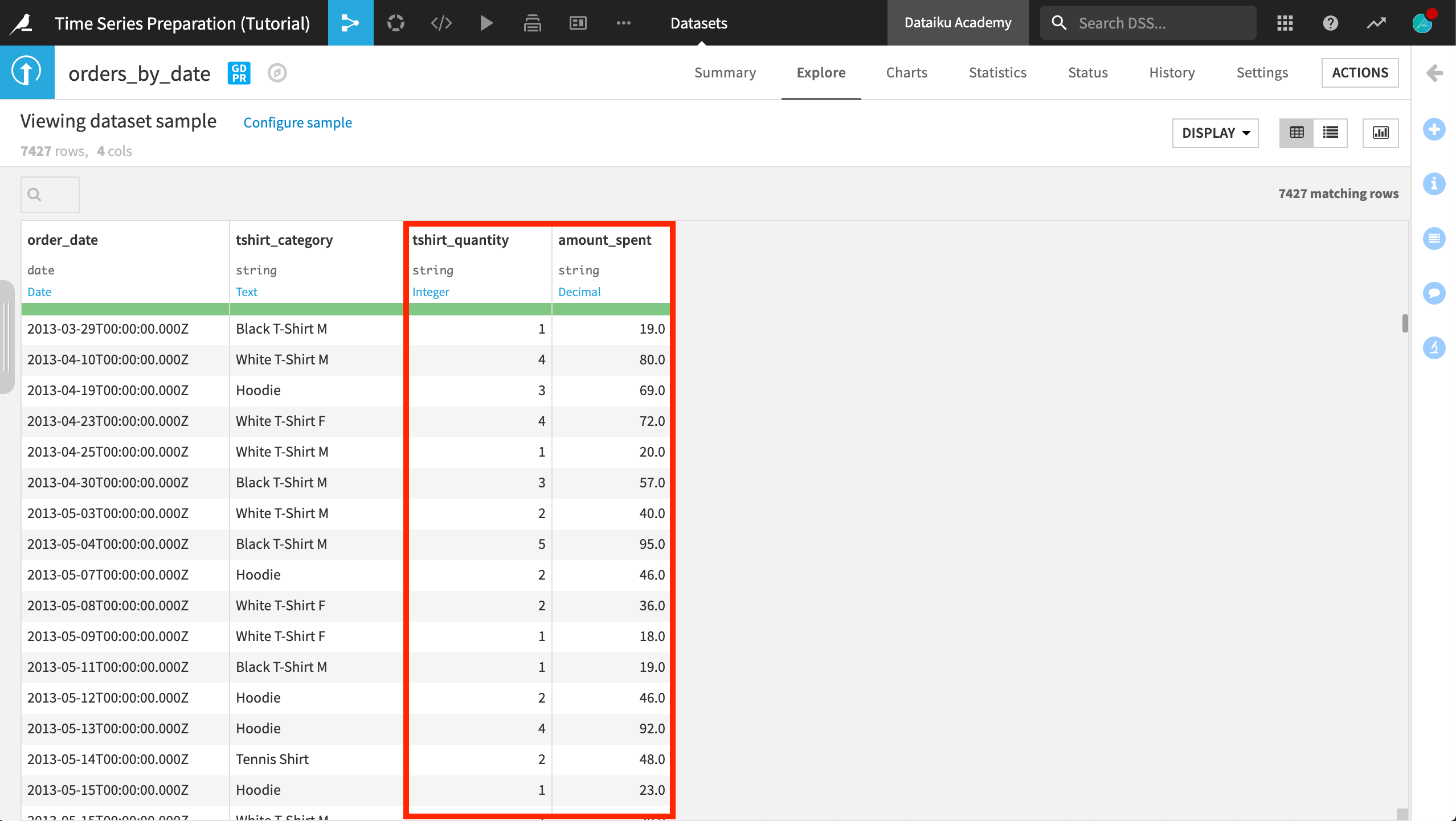Select the Hoodie cell in the 2013-04-19 row
Screen dimensions: 1456x821
[317, 390]
